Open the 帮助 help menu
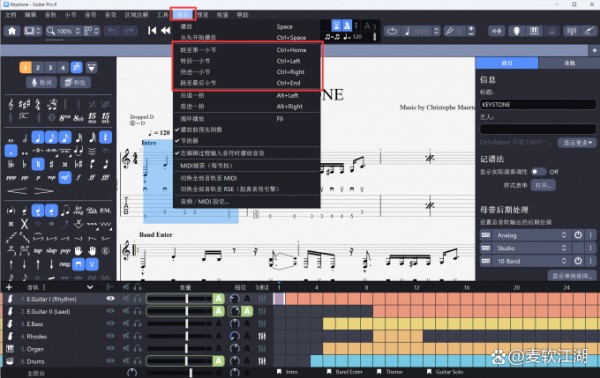 click(243, 15)
